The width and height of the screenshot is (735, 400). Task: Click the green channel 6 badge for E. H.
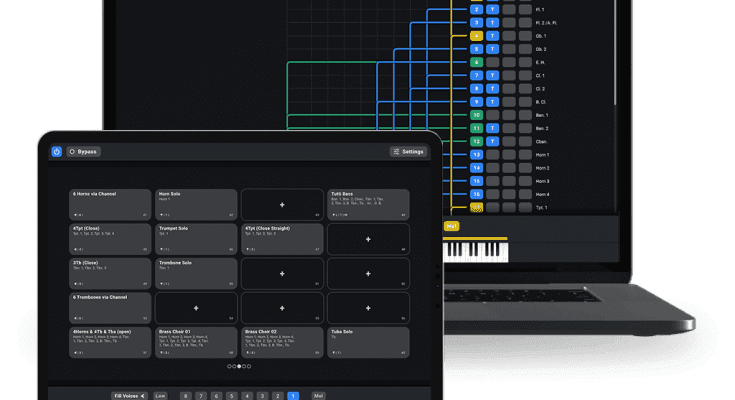[x=476, y=62]
